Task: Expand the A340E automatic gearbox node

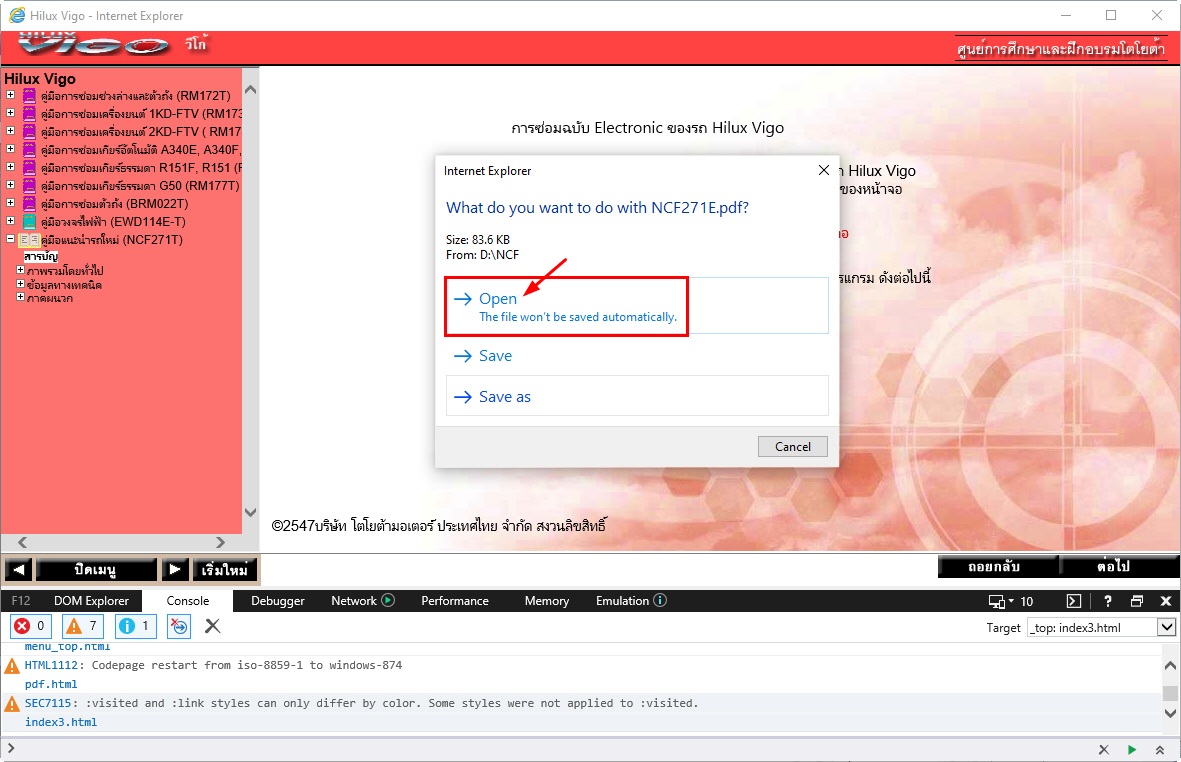Action: [x=11, y=149]
